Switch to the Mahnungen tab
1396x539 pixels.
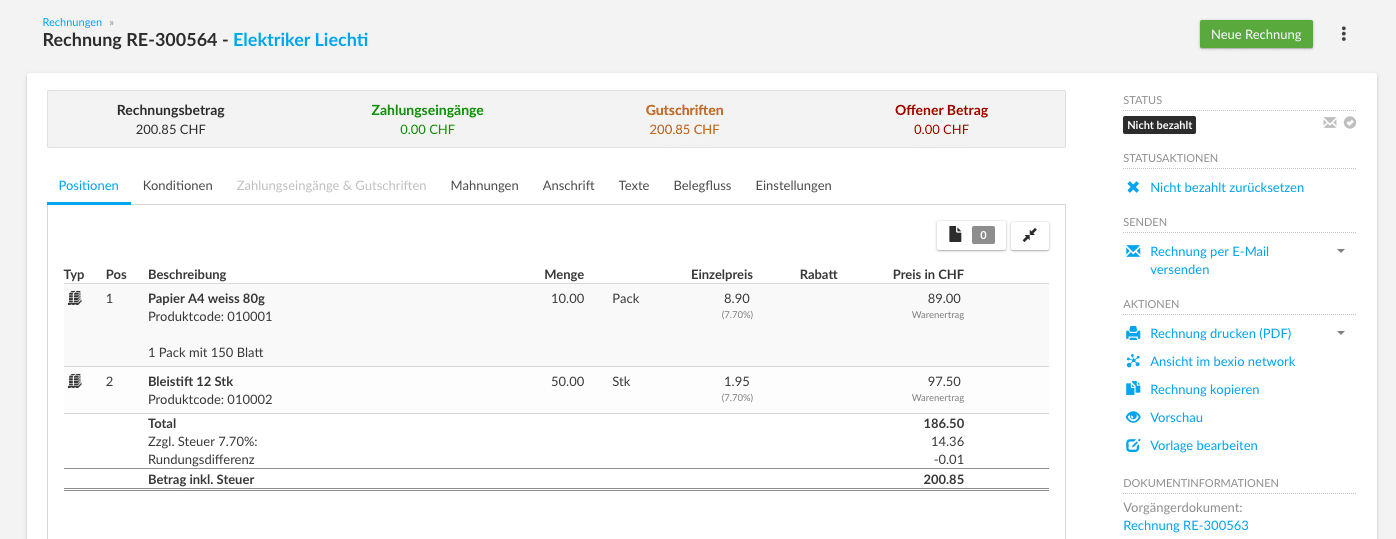click(484, 185)
